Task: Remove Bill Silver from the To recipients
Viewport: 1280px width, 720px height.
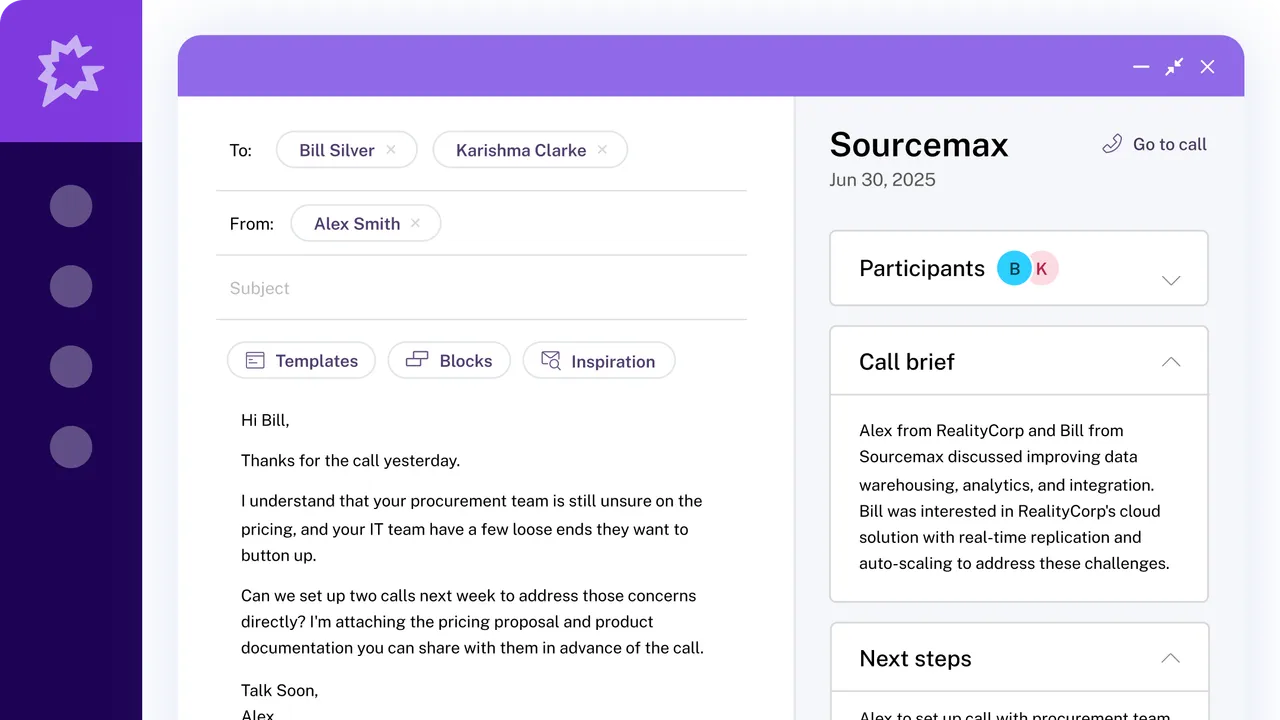Action: tap(391, 150)
